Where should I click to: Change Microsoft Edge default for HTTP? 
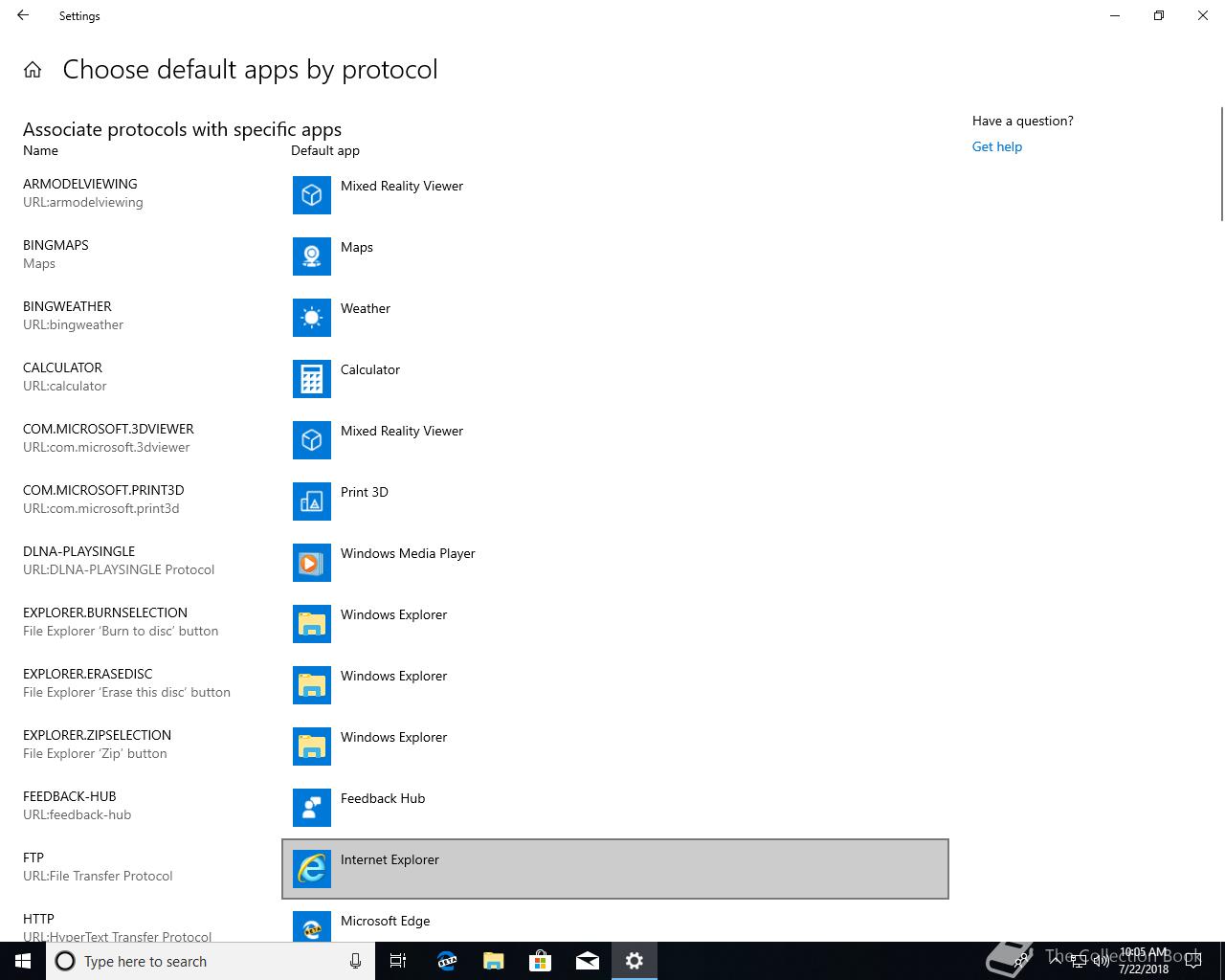pyautogui.click(x=385, y=922)
